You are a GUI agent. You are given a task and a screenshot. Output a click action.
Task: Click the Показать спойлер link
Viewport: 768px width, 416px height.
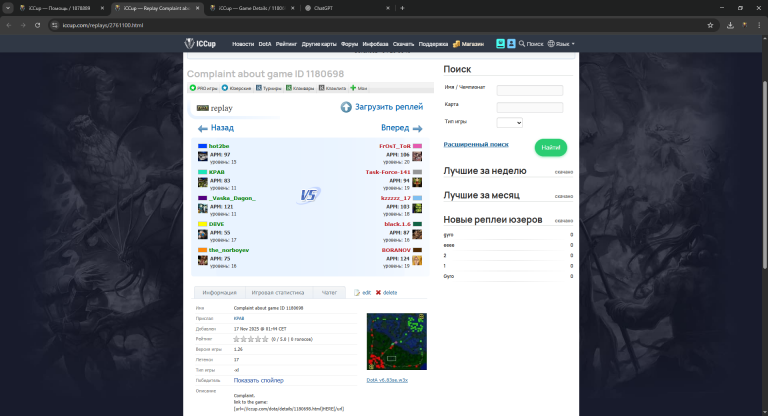[259, 380]
